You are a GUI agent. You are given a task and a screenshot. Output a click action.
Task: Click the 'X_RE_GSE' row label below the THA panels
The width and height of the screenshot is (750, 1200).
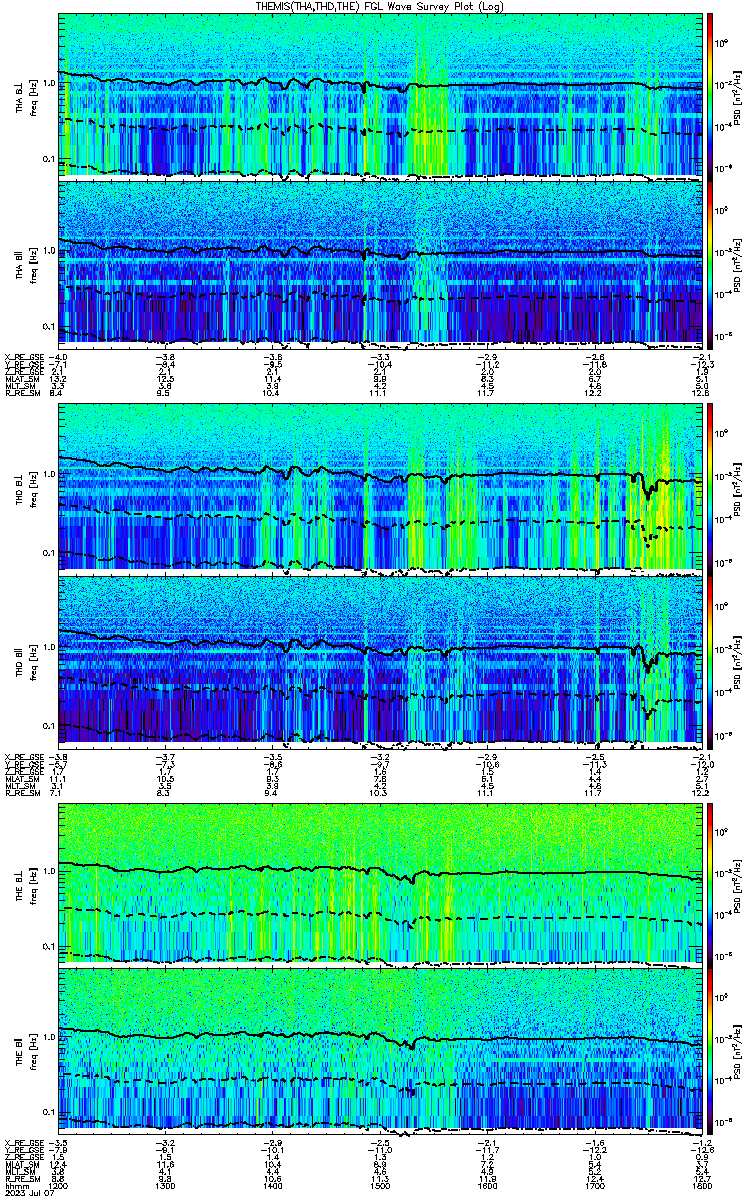(x=23, y=357)
